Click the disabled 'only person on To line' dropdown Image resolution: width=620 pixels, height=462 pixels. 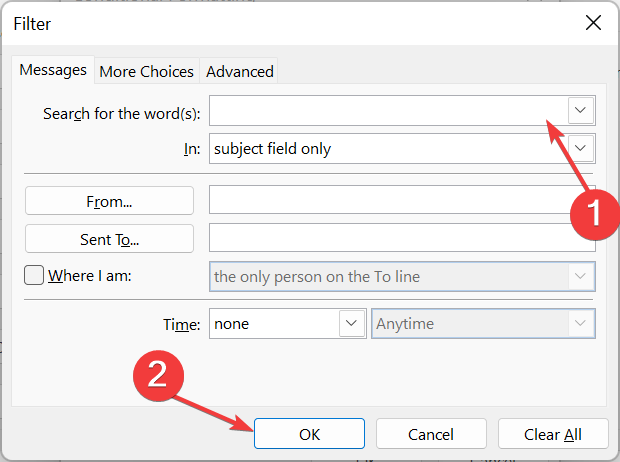click(x=402, y=276)
